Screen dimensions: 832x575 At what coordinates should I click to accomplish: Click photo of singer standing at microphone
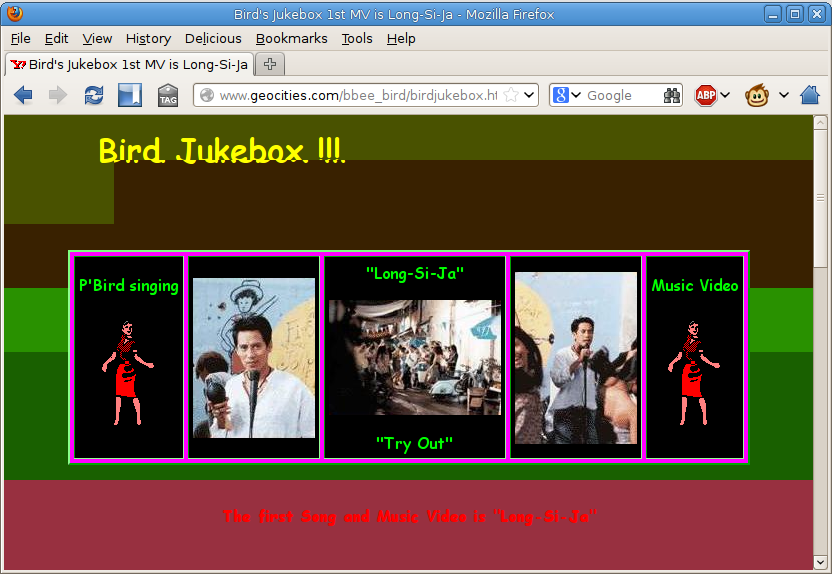[576, 358]
